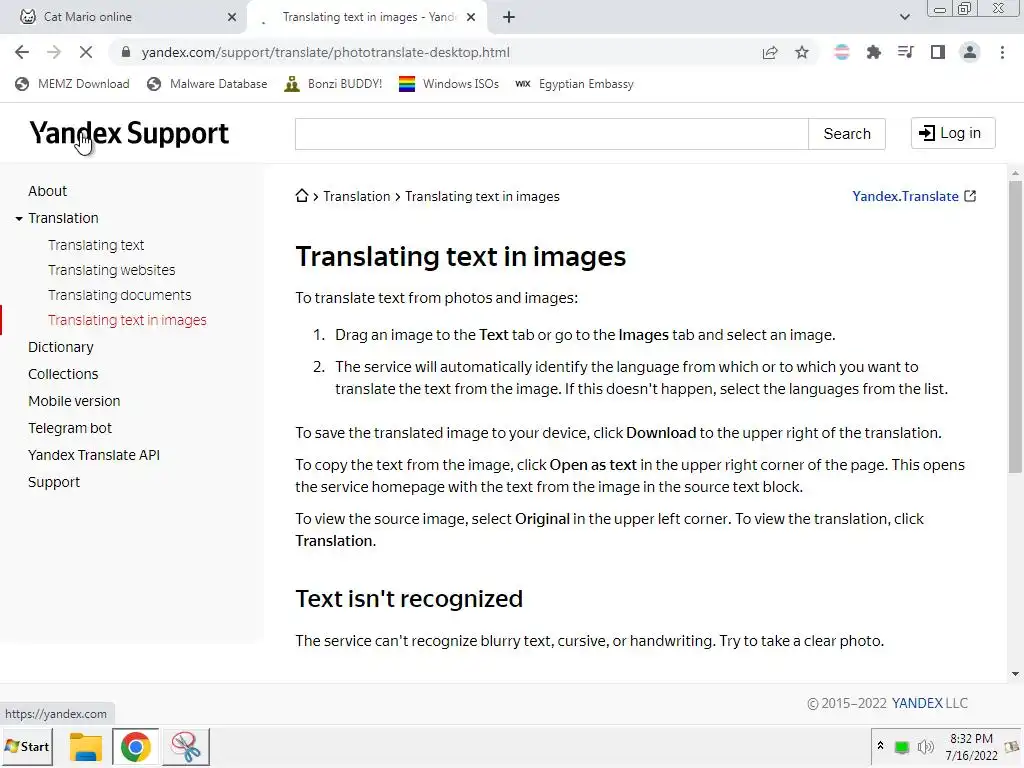Click the address bar URL
Image resolution: width=1024 pixels, height=768 pixels.
pyautogui.click(x=325, y=52)
